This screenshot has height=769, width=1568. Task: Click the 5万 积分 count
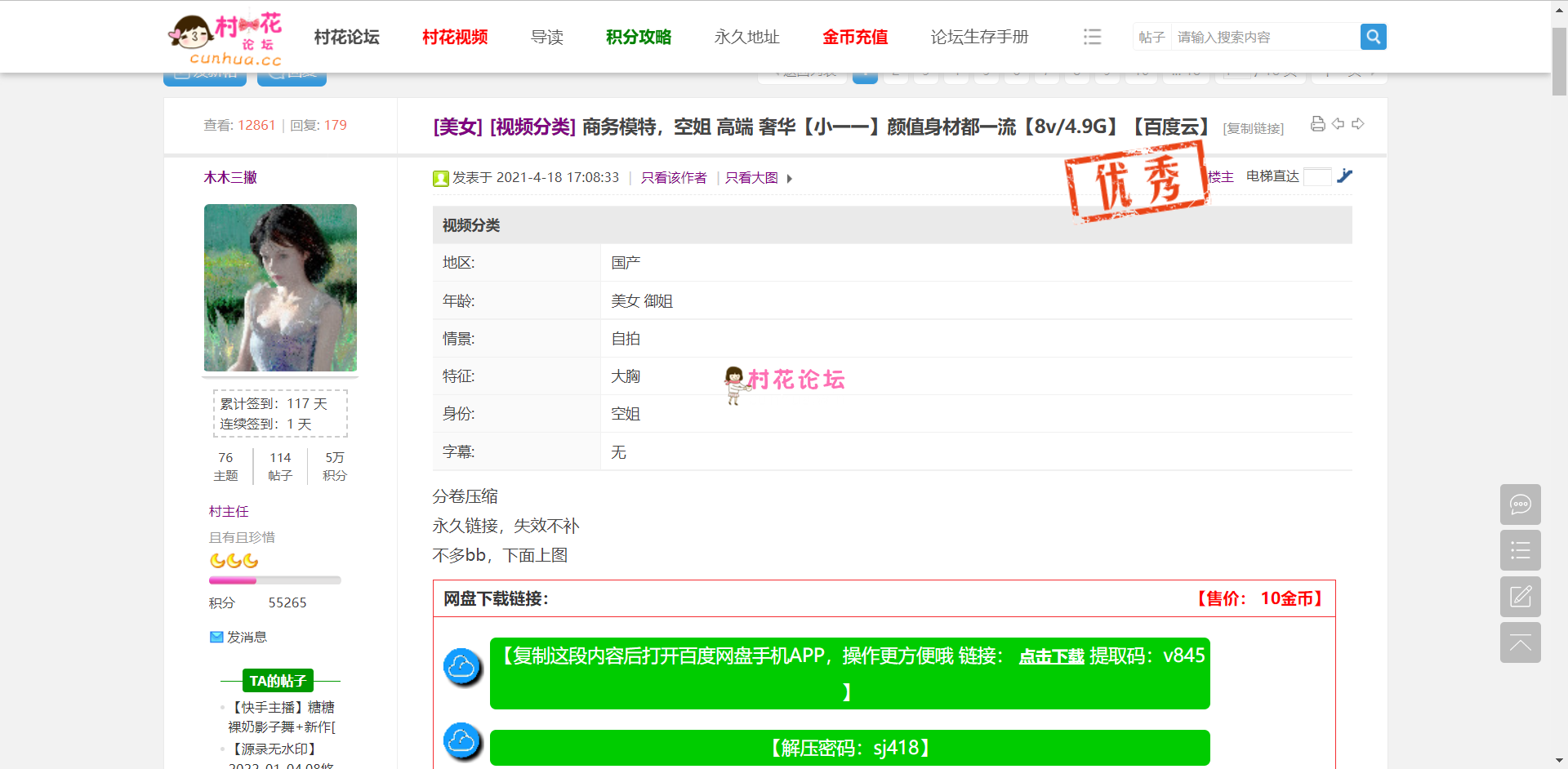[x=335, y=466]
